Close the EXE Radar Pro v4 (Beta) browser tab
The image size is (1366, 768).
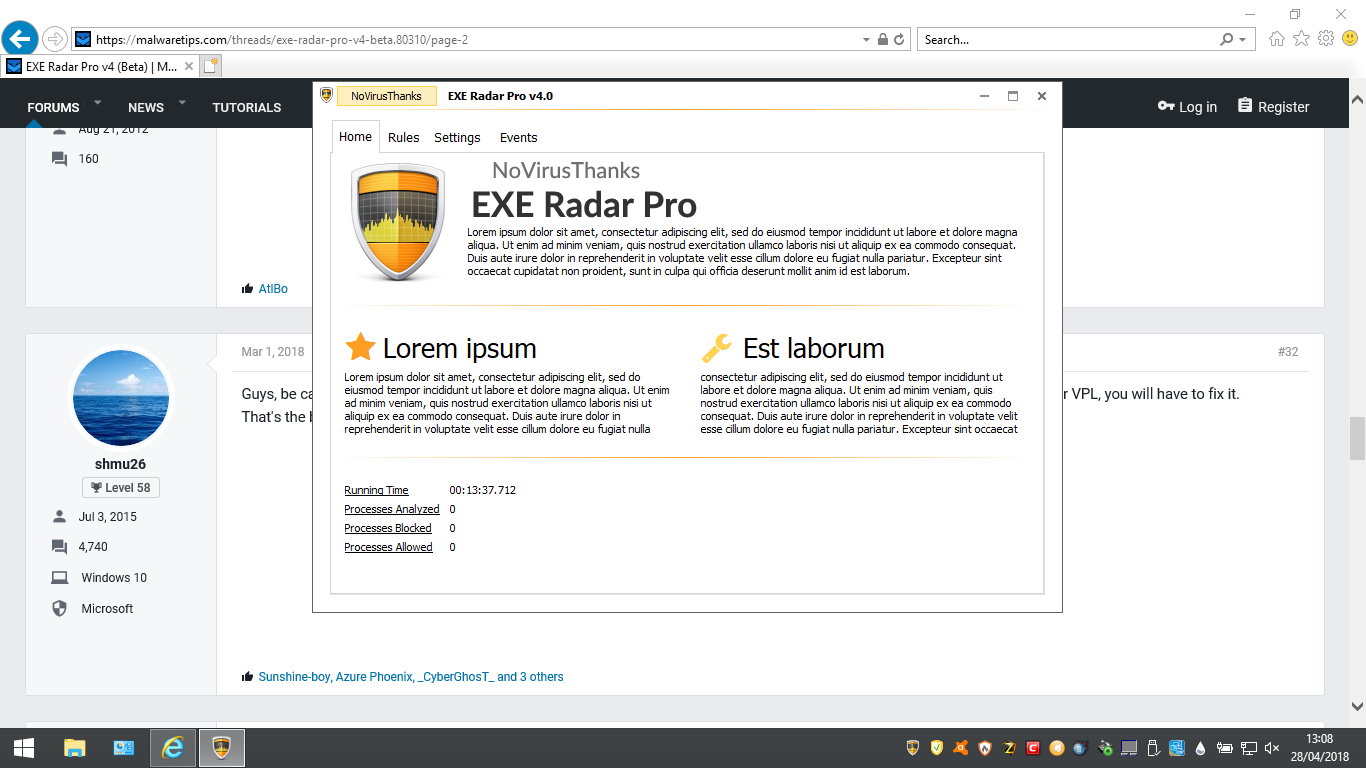click(188, 67)
